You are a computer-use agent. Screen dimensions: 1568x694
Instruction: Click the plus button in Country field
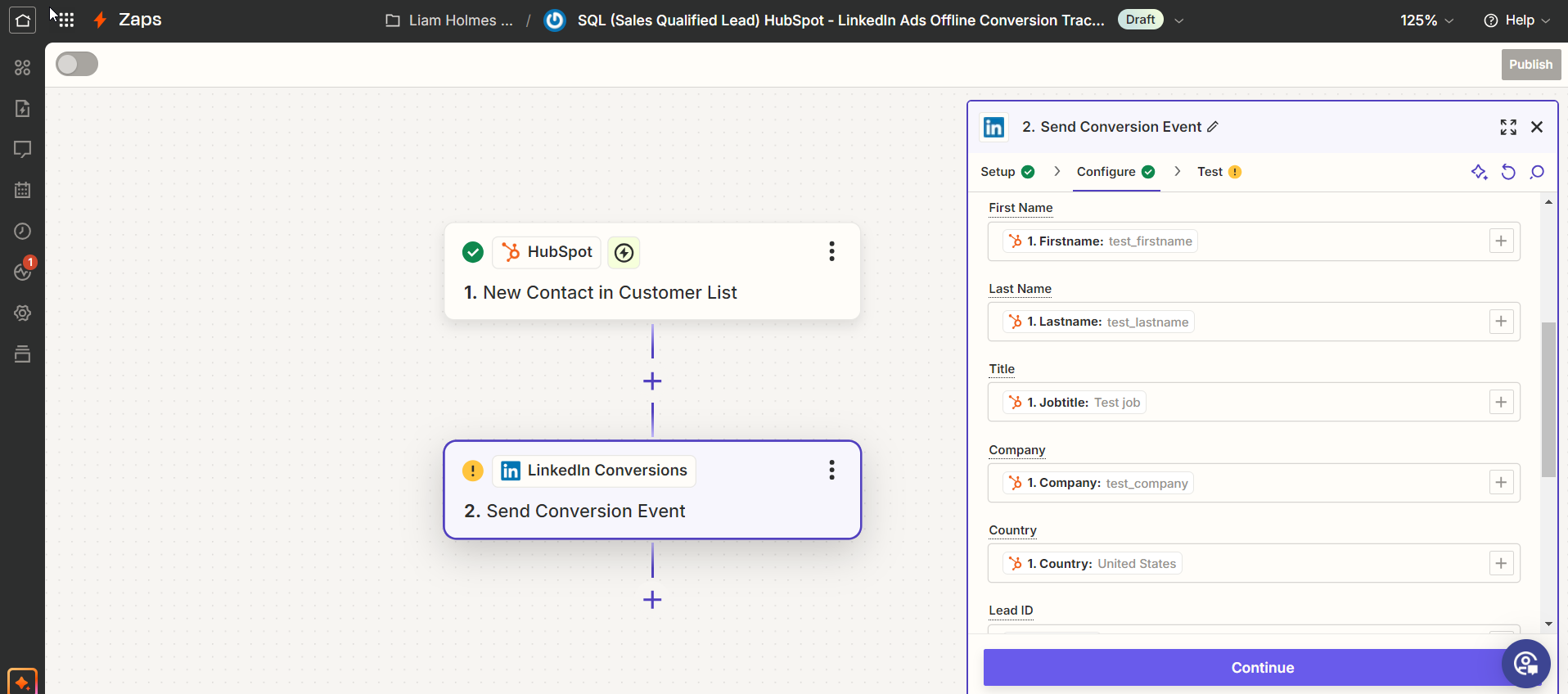coord(1501,563)
